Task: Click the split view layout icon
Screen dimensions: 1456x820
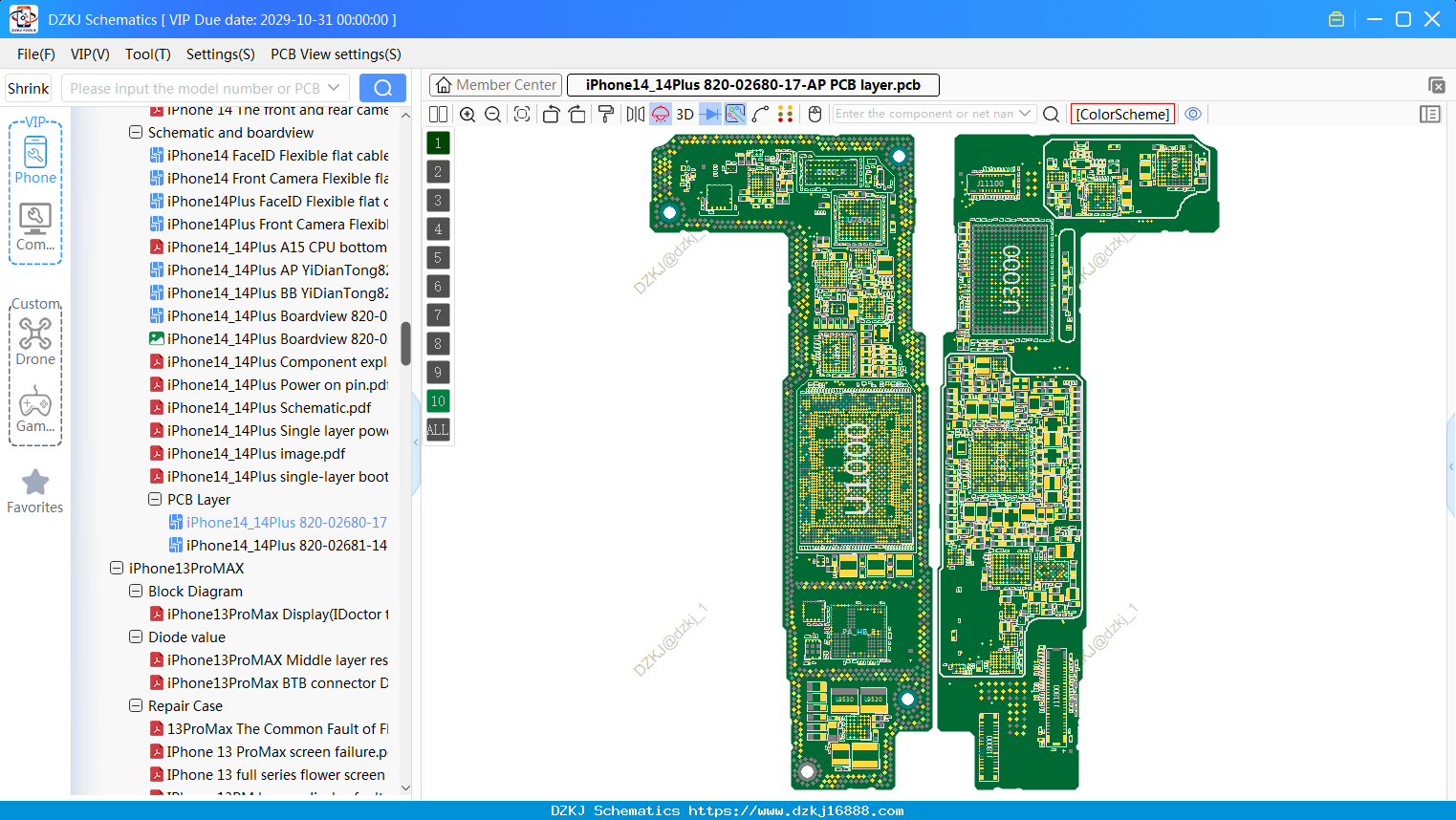Action: pyautogui.click(x=438, y=114)
